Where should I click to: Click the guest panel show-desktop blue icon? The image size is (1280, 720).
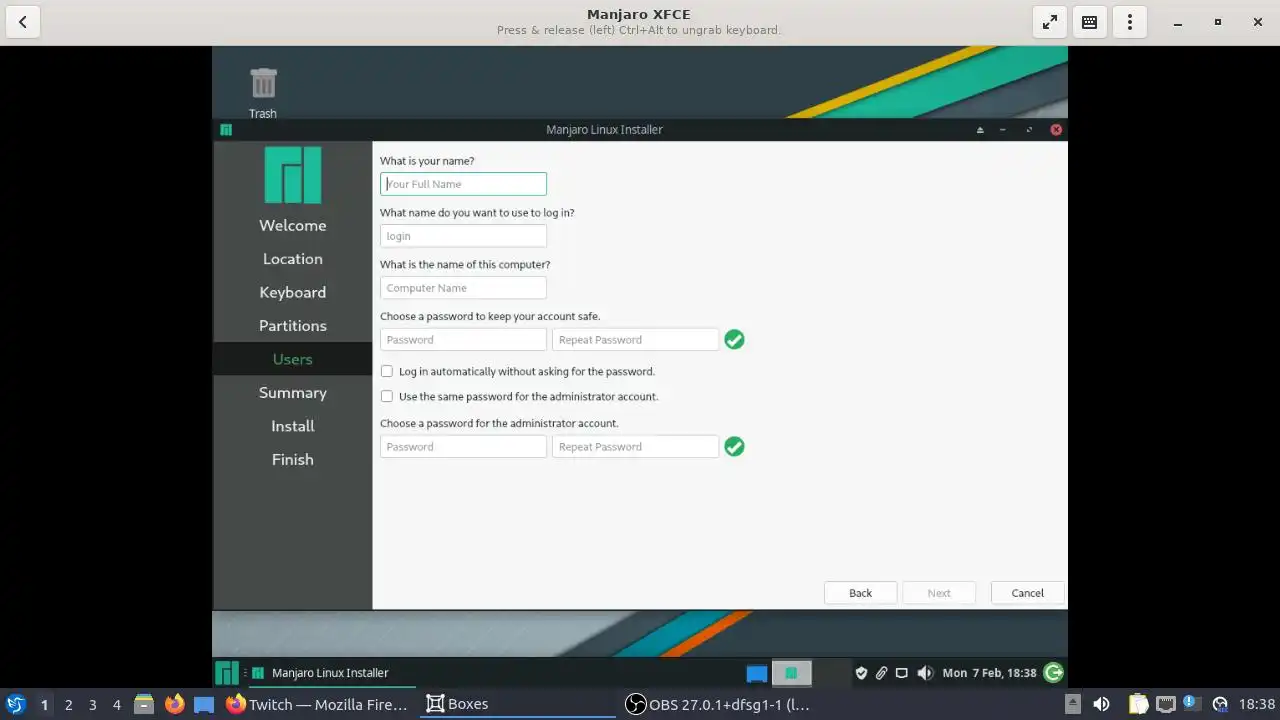tap(757, 673)
